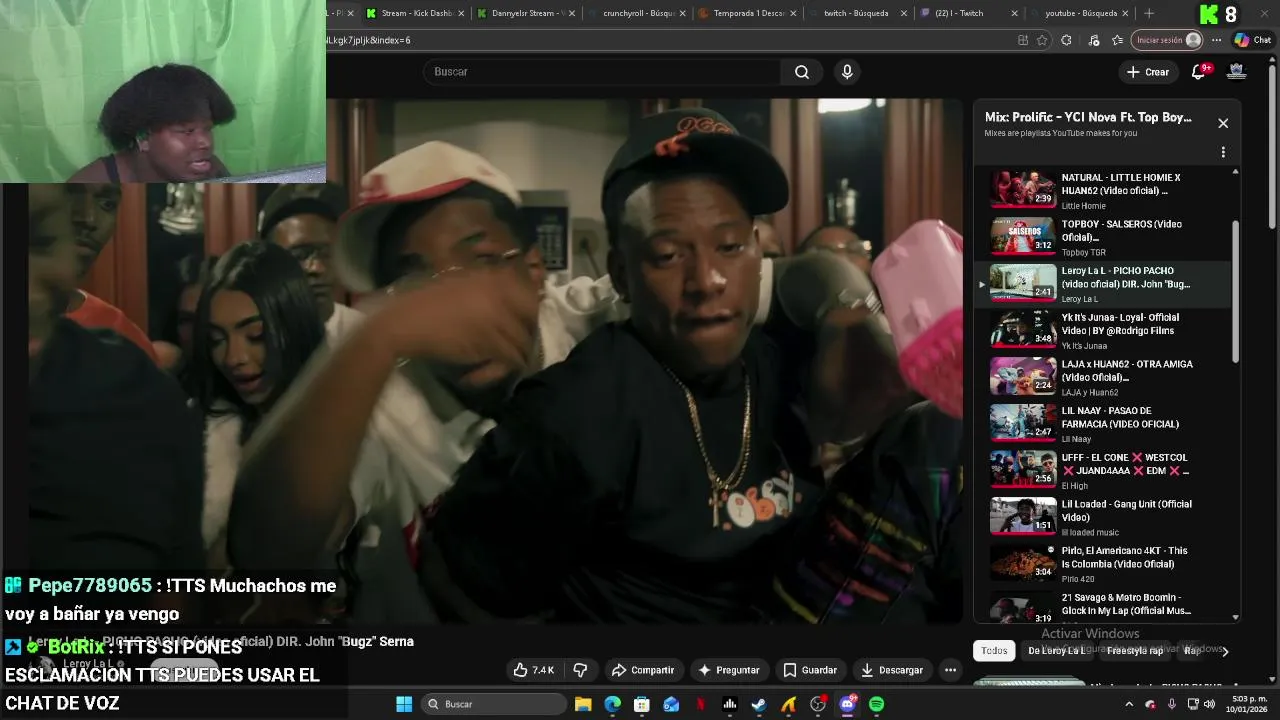Switch to twitch - Búsqueda tab
This screenshot has height=720, width=1280.
click(859, 13)
